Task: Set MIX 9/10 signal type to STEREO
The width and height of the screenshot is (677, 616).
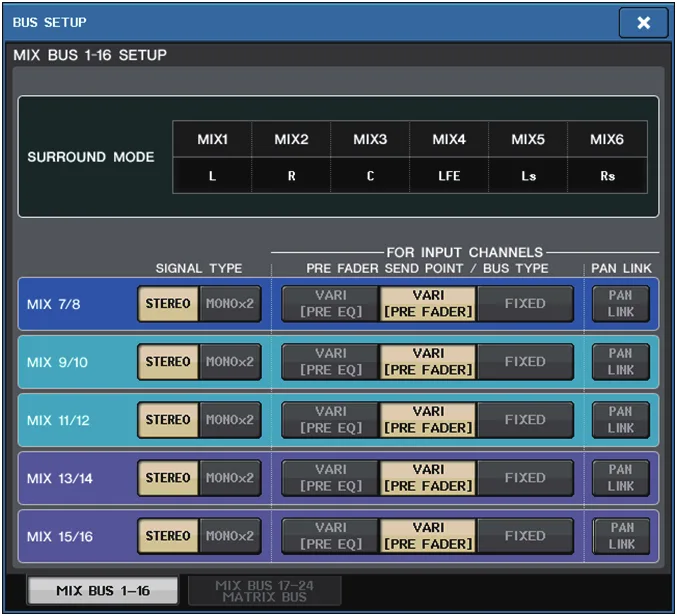Action: pyautogui.click(x=168, y=362)
